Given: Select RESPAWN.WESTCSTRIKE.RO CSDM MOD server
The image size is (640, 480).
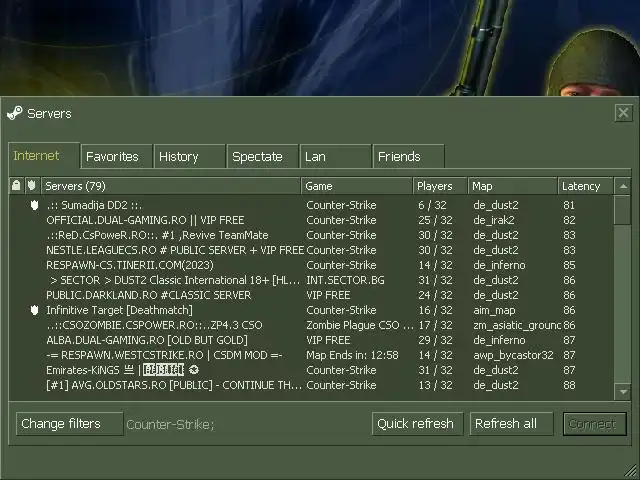Looking at the screenshot, I should click(311, 355).
